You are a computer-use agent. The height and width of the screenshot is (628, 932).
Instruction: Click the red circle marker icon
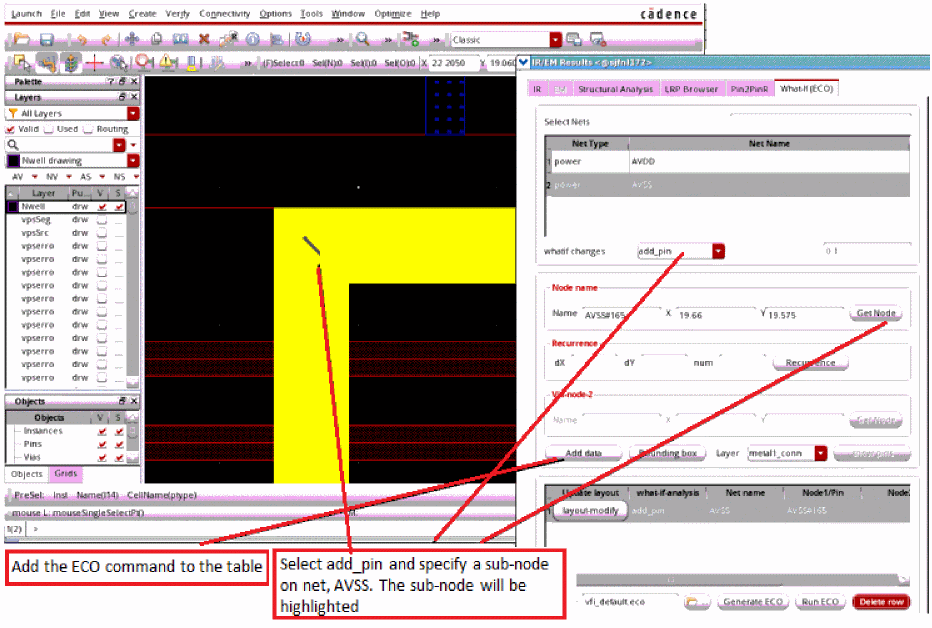click(143, 62)
